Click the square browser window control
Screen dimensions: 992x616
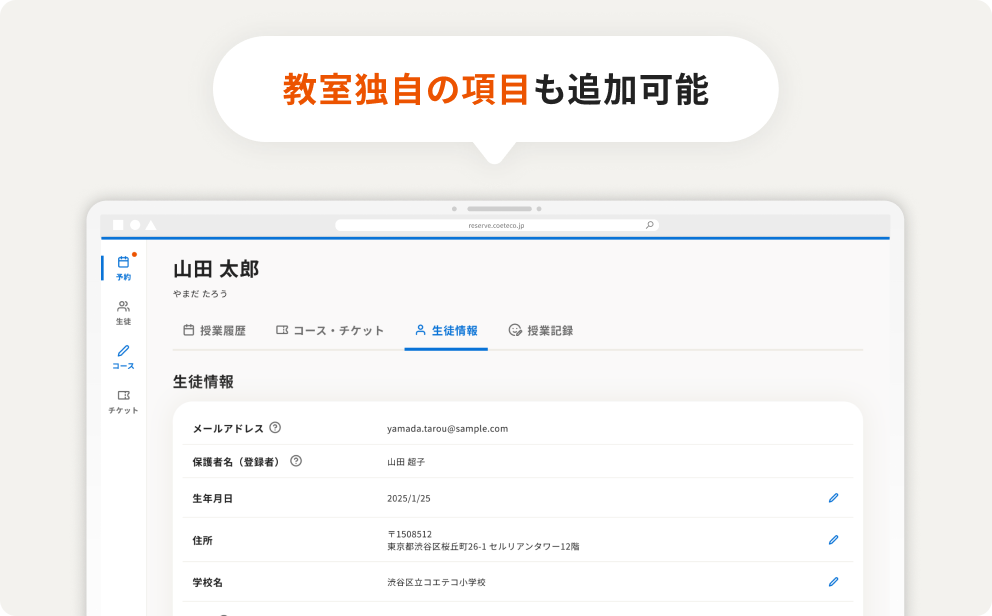(118, 225)
